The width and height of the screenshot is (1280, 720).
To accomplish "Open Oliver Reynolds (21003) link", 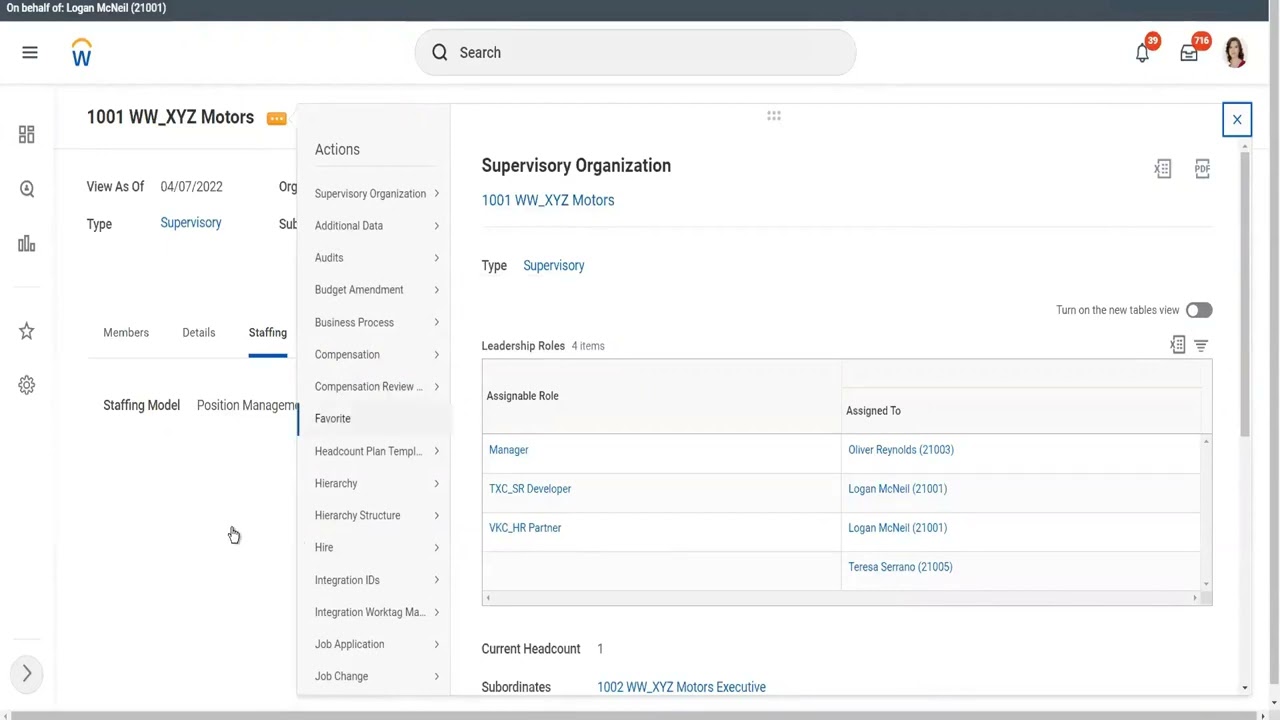I will pos(901,450).
